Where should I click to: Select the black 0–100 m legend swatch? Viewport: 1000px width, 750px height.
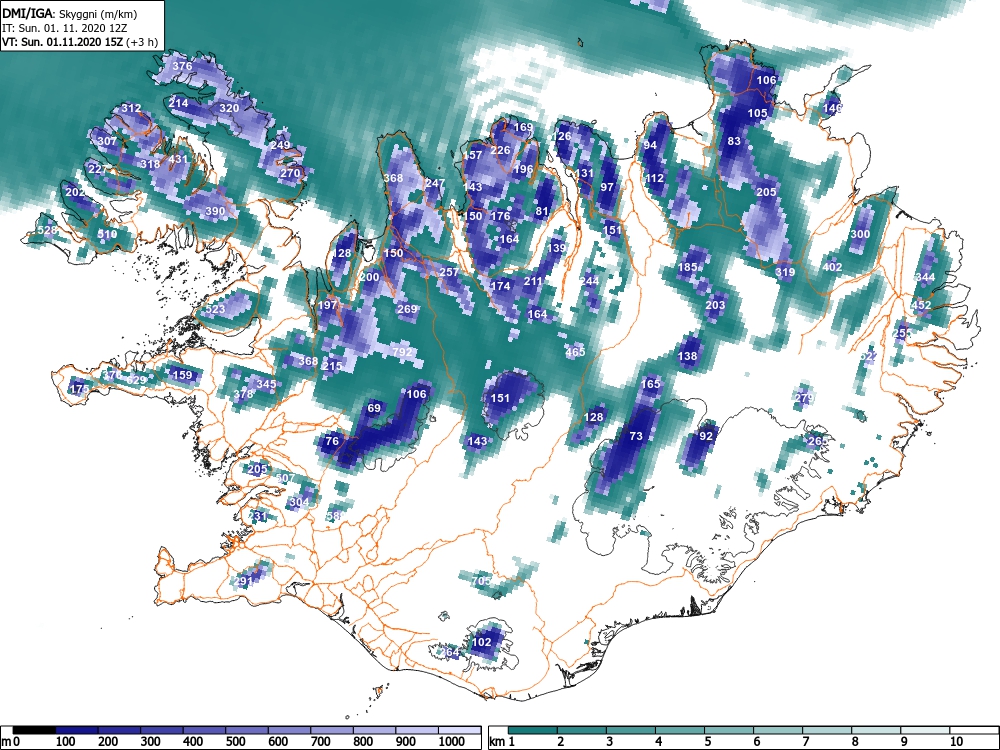tap(34, 730)
